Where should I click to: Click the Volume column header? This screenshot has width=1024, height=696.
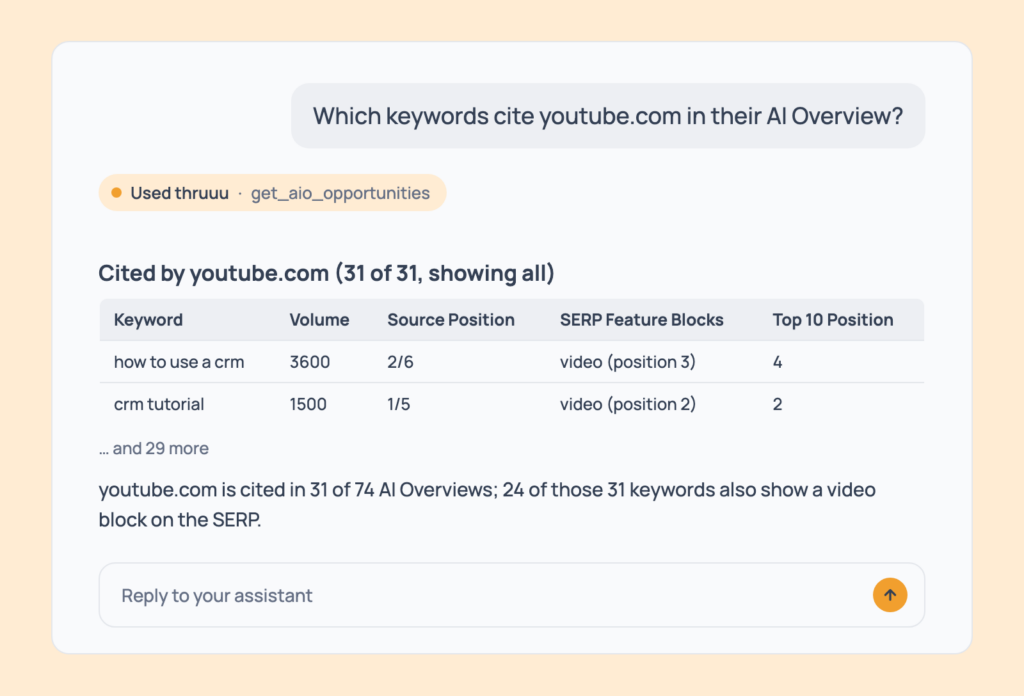[x=319, y=320]
